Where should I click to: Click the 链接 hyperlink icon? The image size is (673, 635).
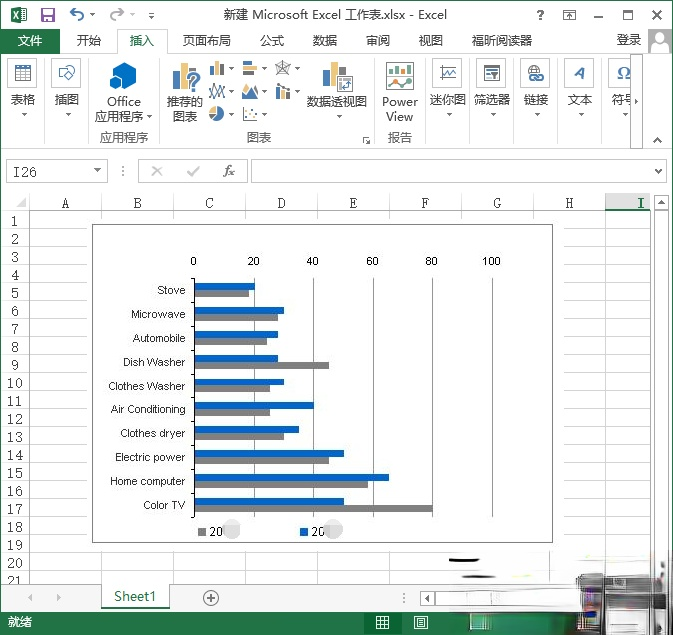tap(536, 74)
